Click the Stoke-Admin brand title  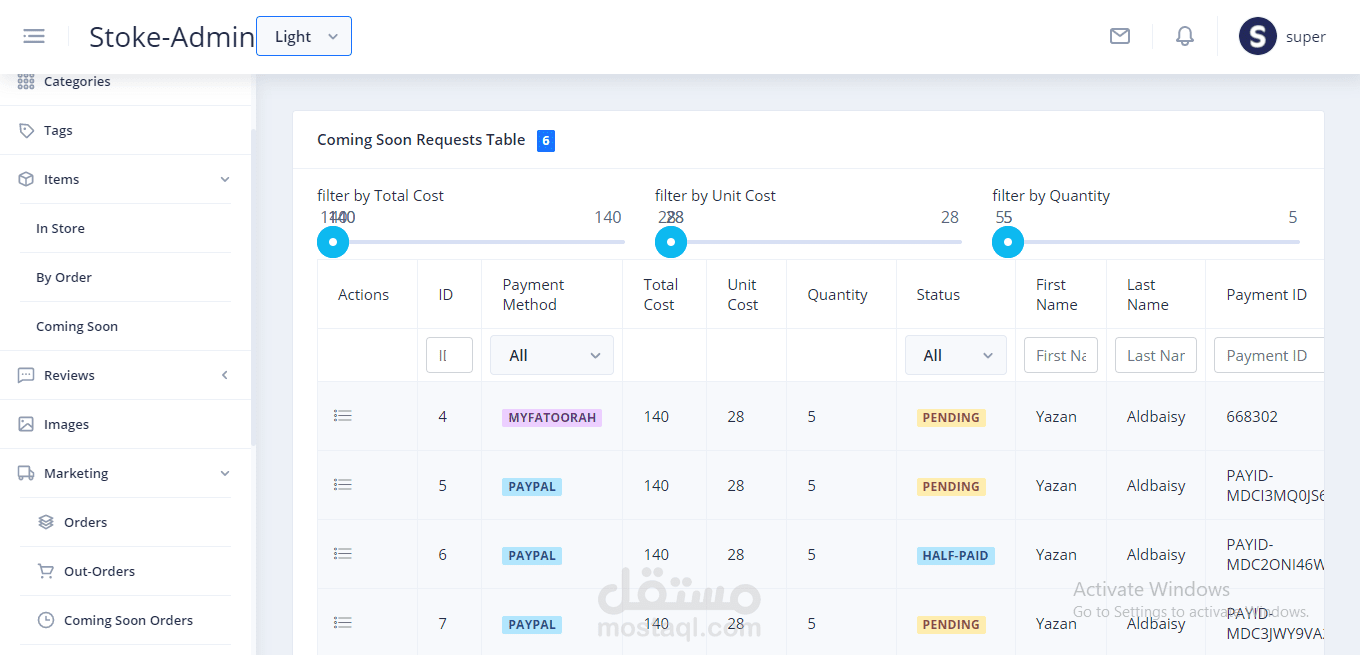(x=172, y=37)
